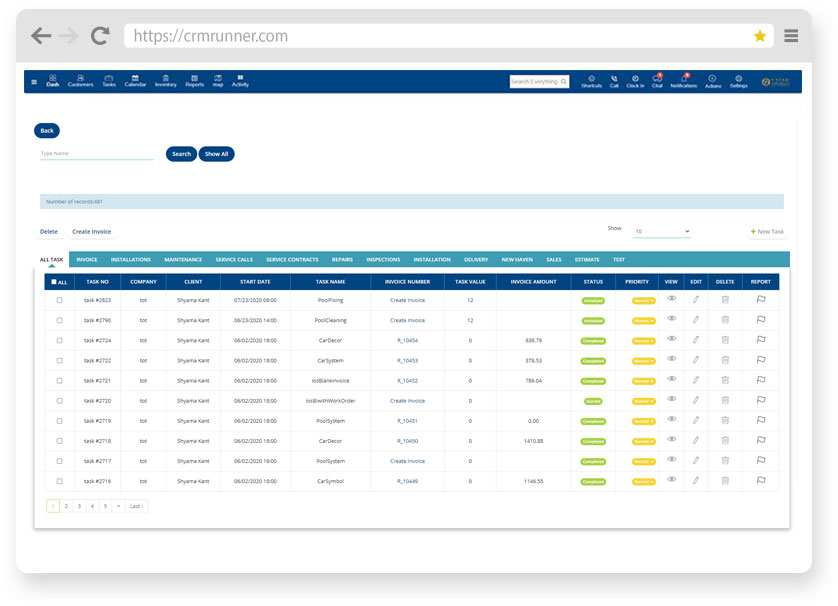Switch to the SERVICE CALLS tab
Screen dimensions: 838x606
234,259
